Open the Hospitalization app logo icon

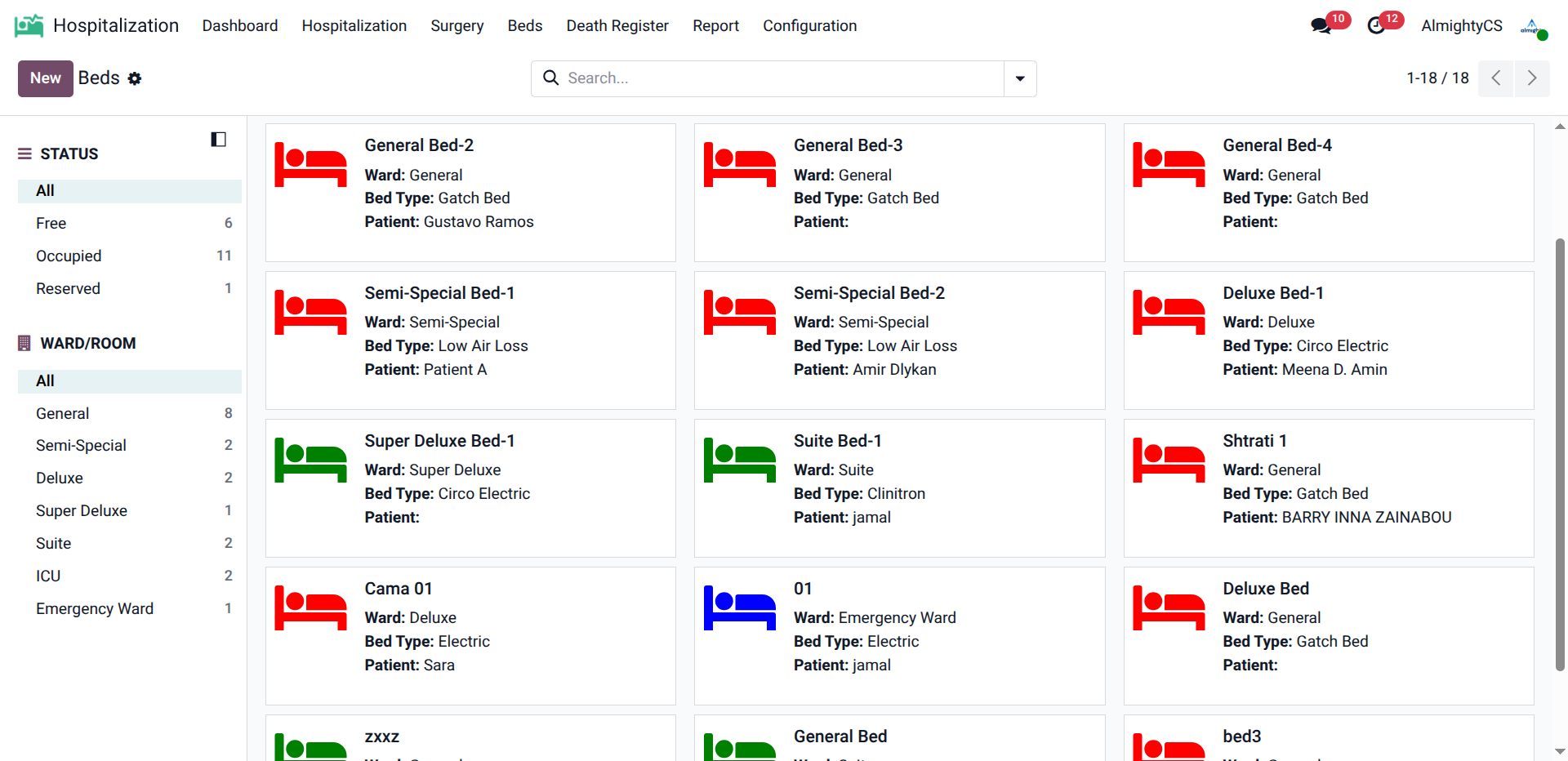(29, 26)
